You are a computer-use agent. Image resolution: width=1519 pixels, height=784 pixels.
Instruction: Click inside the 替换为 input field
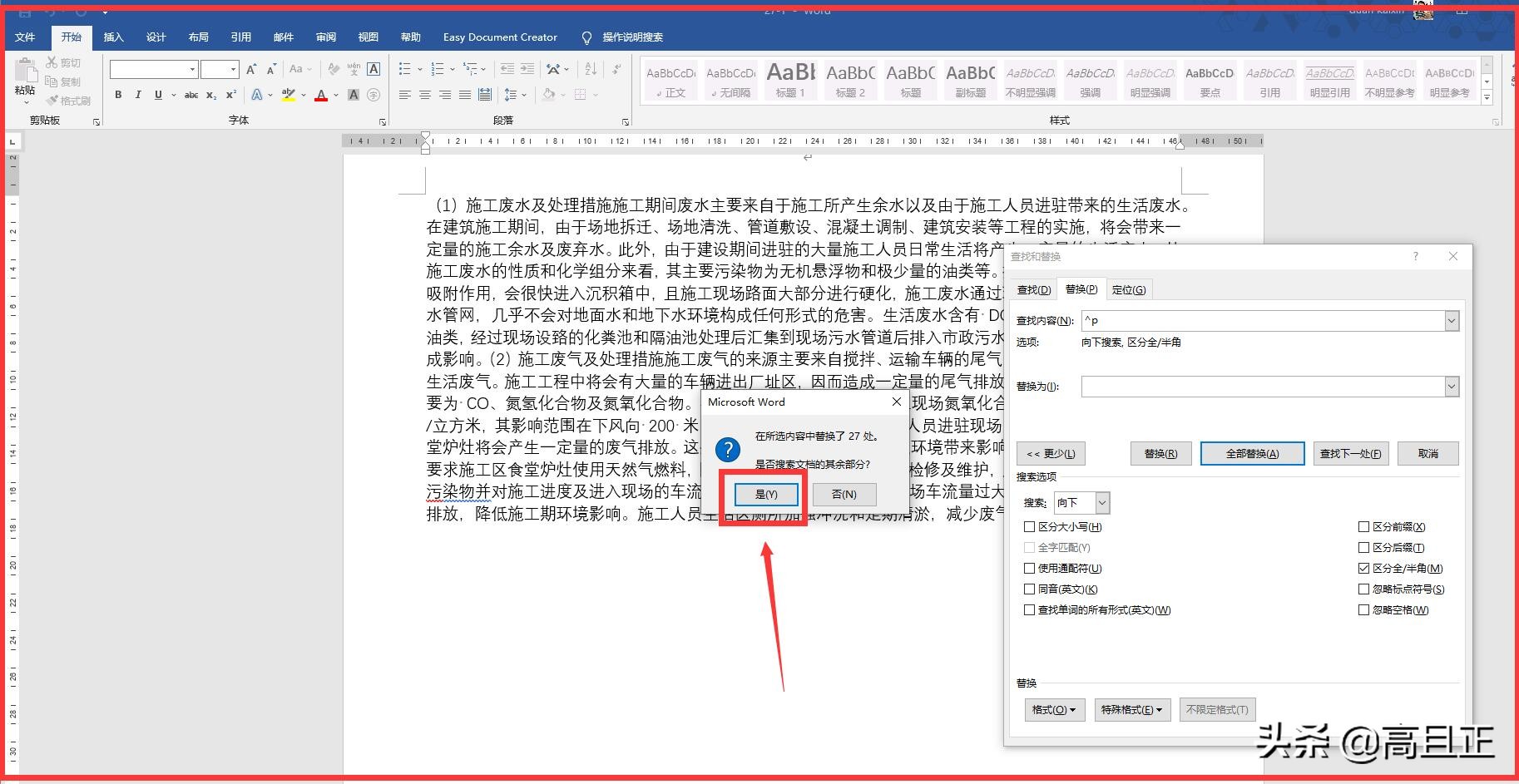point(1263,386)
